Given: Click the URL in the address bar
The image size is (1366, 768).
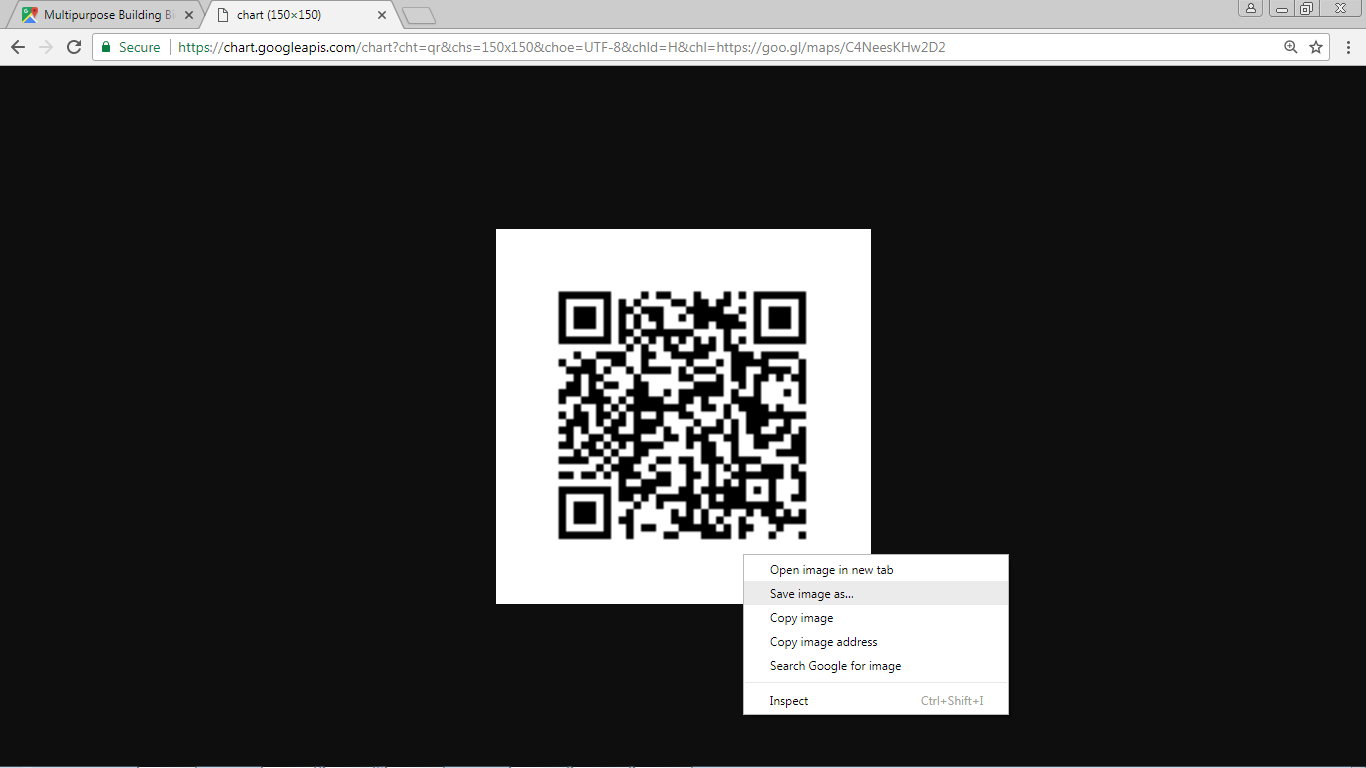Looking at the screenshot, I should [562, 47].
